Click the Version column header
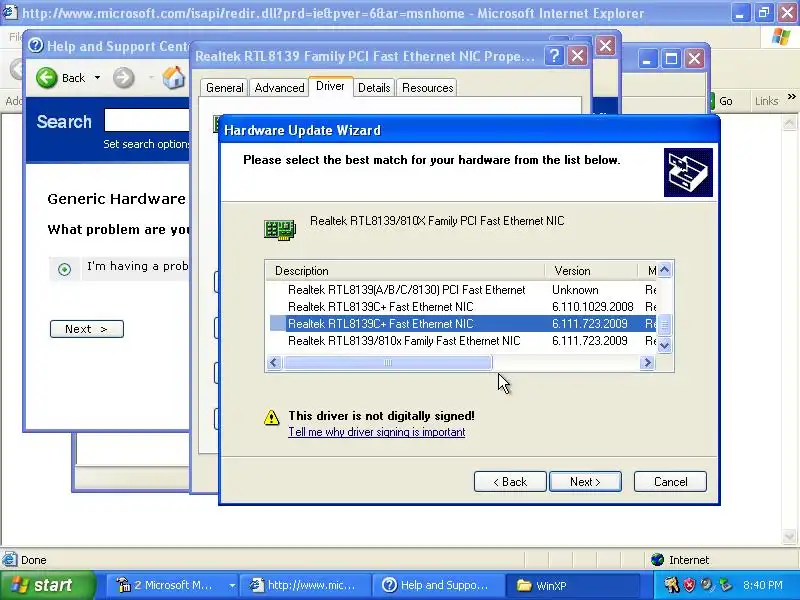The height and width of the screenshot is (600, 800). [591, 271]
